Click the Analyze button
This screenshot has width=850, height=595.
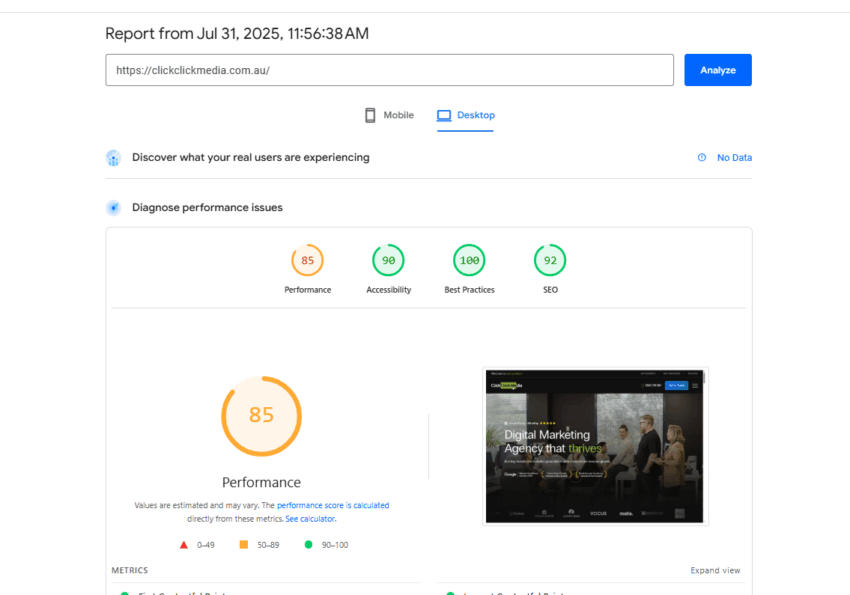(x=717, y=69)
